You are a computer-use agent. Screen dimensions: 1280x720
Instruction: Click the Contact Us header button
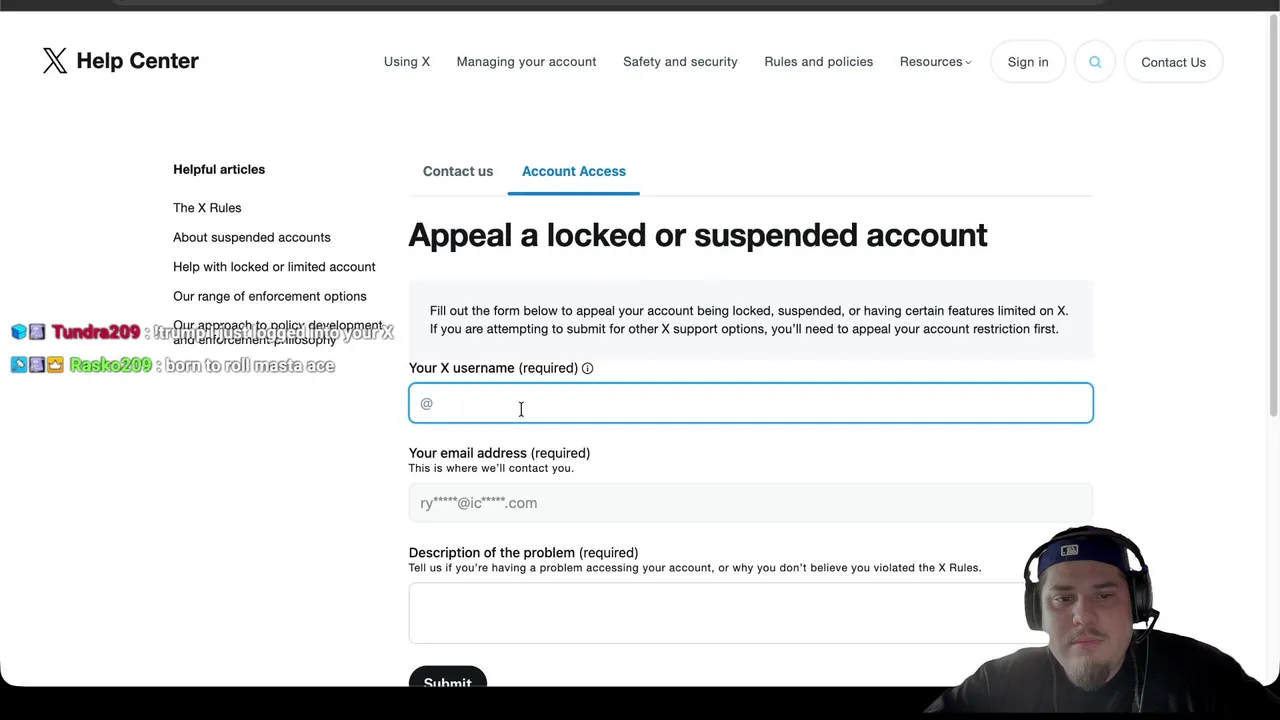pos(1173,62)
